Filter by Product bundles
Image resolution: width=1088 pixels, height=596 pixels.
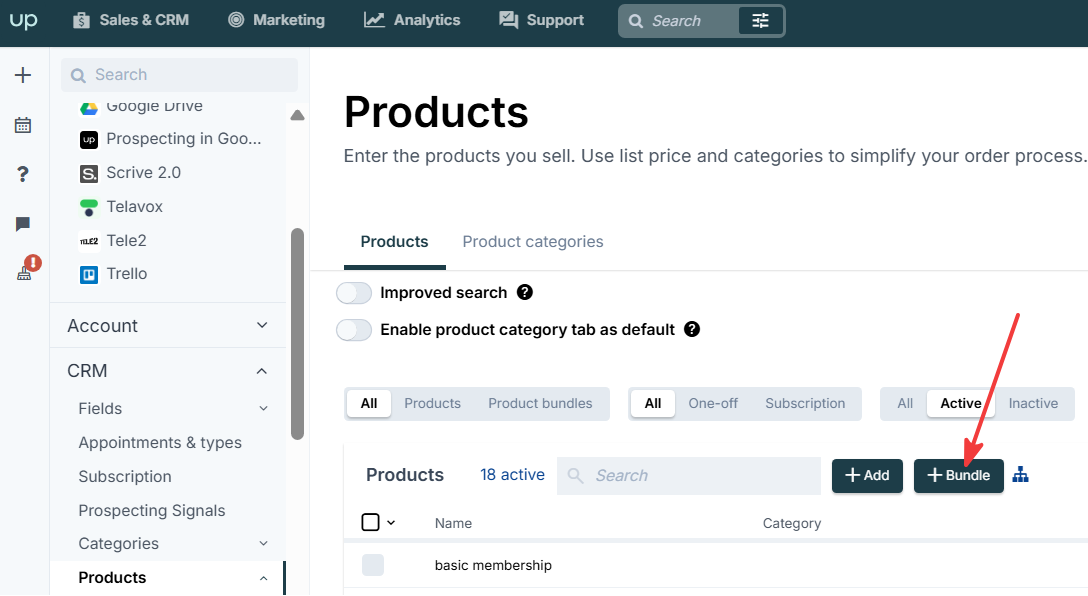[x=540, y=404]
